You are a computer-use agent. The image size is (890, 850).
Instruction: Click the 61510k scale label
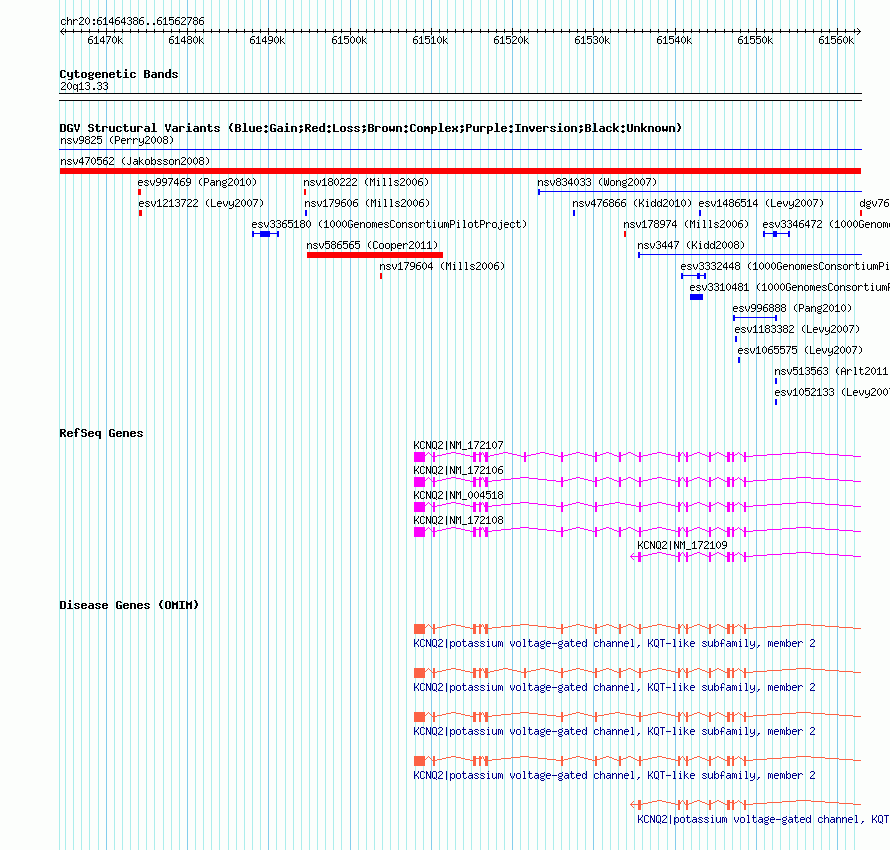coord(430,40)
